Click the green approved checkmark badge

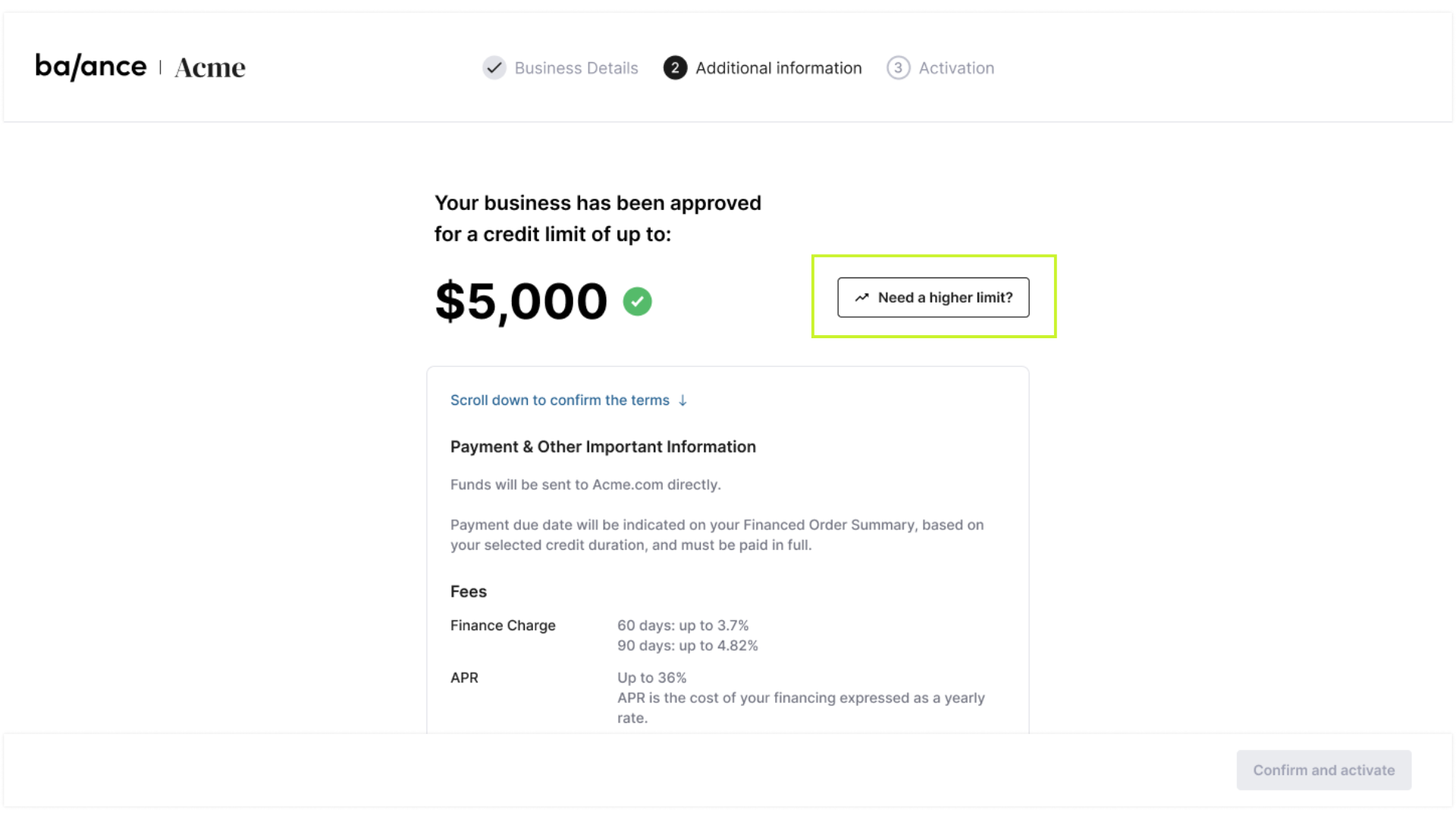pos(637,301)
